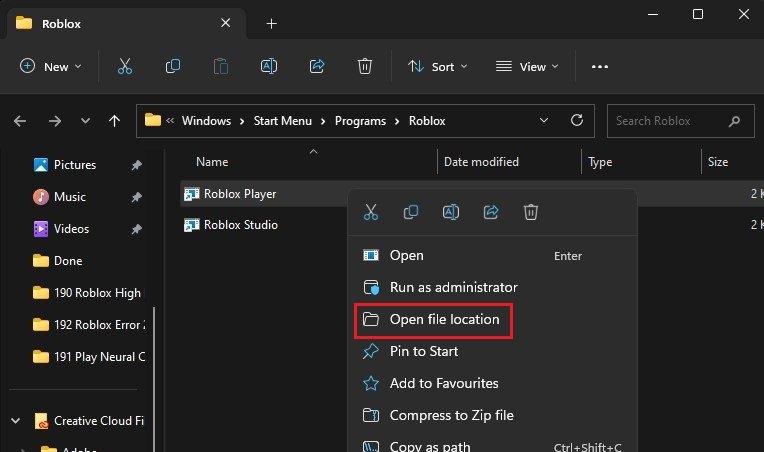Click the Cut icon in the toolbar
Viewport: 764px width, 452px height.
[125, 66]
